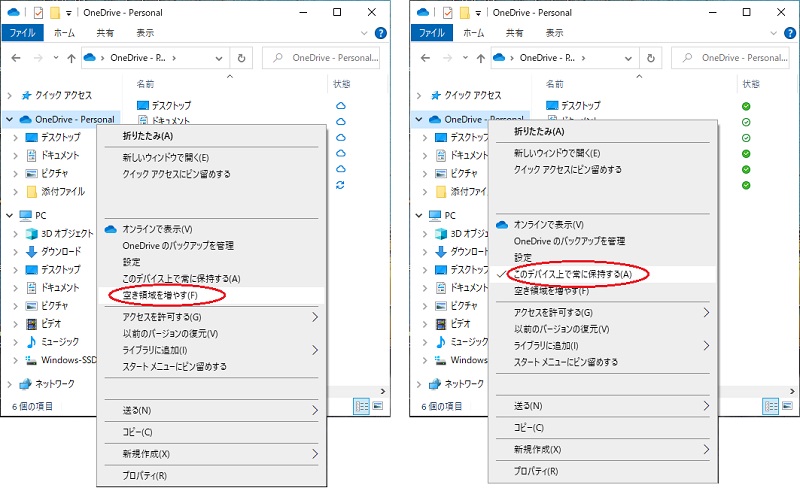Choose プロパティ in right context menu
The image size is (800, 488).
click(536, 471)
